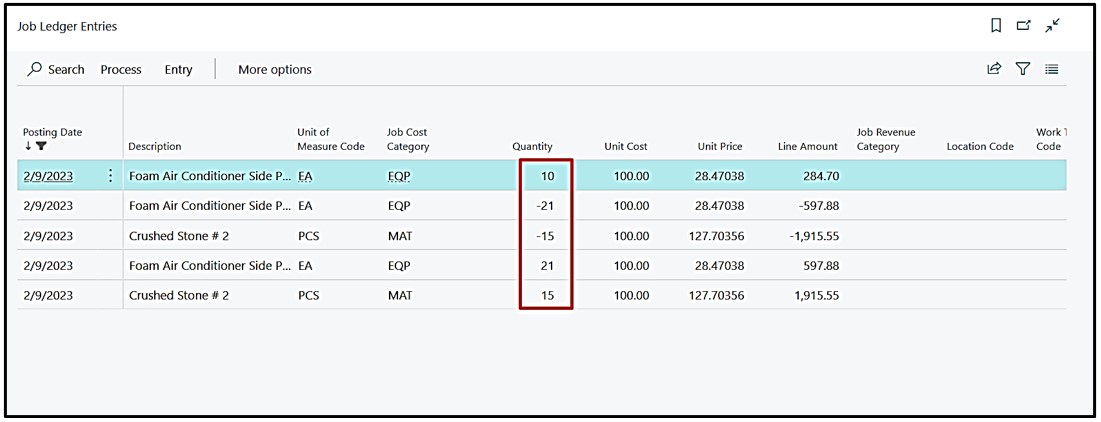Open row options three-dot menu
The width and height of the screenshot is (1101, 422).
[110, 176]
